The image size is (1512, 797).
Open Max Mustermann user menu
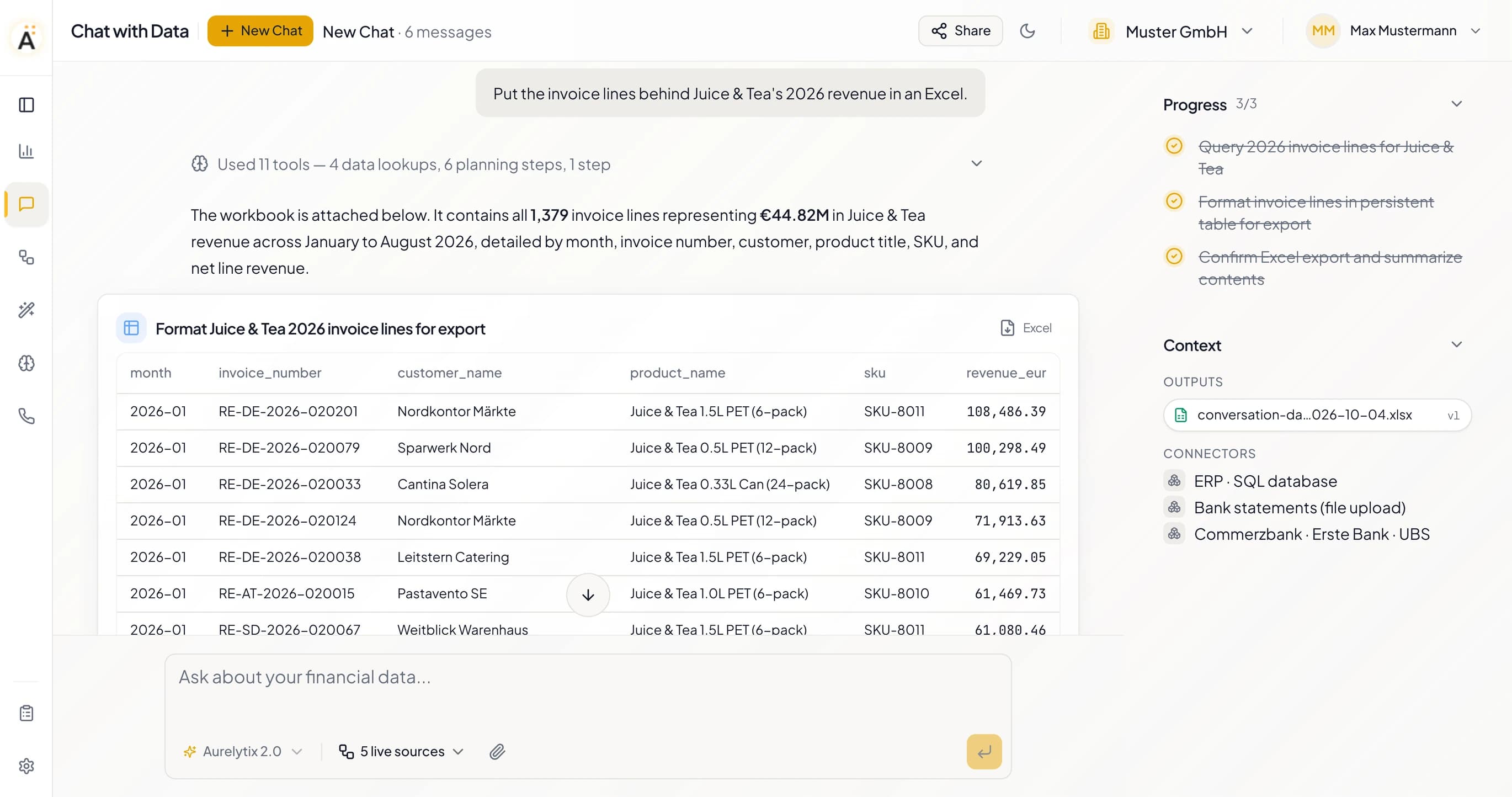click(x=1393, y=30)
